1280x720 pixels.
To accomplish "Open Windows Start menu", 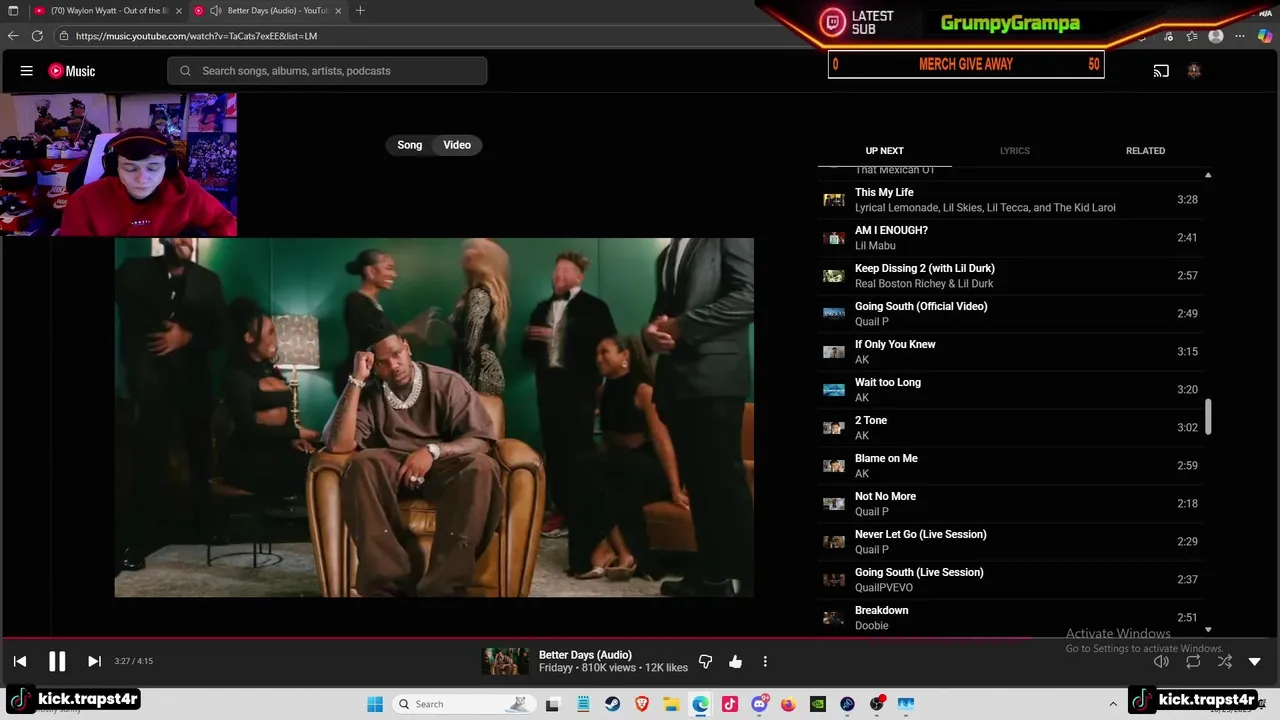I will pos(375,704).
